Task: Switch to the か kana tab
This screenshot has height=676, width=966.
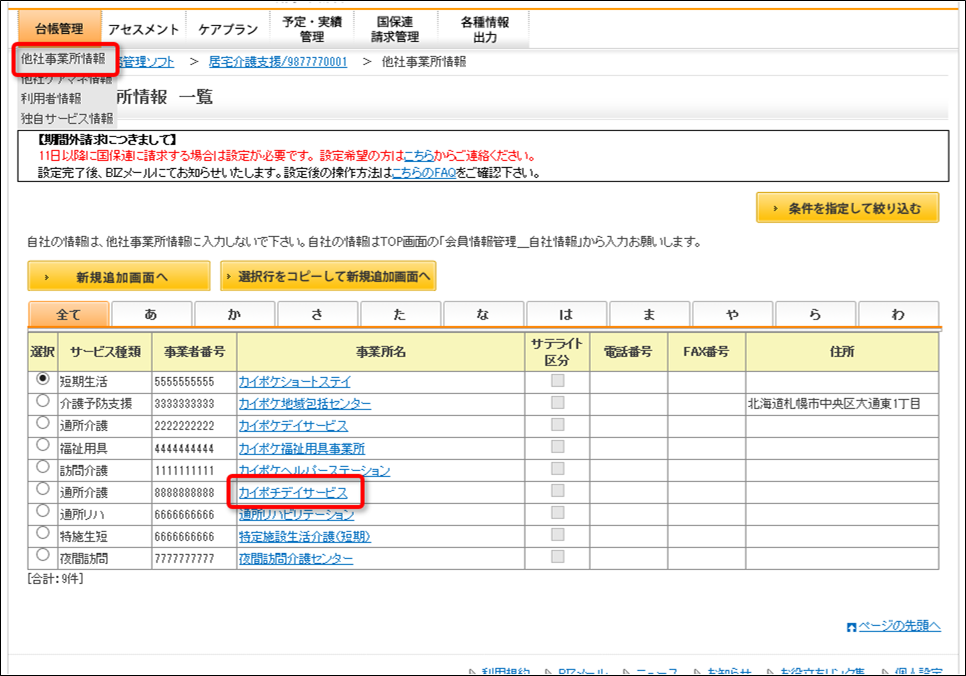Action: [234, 314]
